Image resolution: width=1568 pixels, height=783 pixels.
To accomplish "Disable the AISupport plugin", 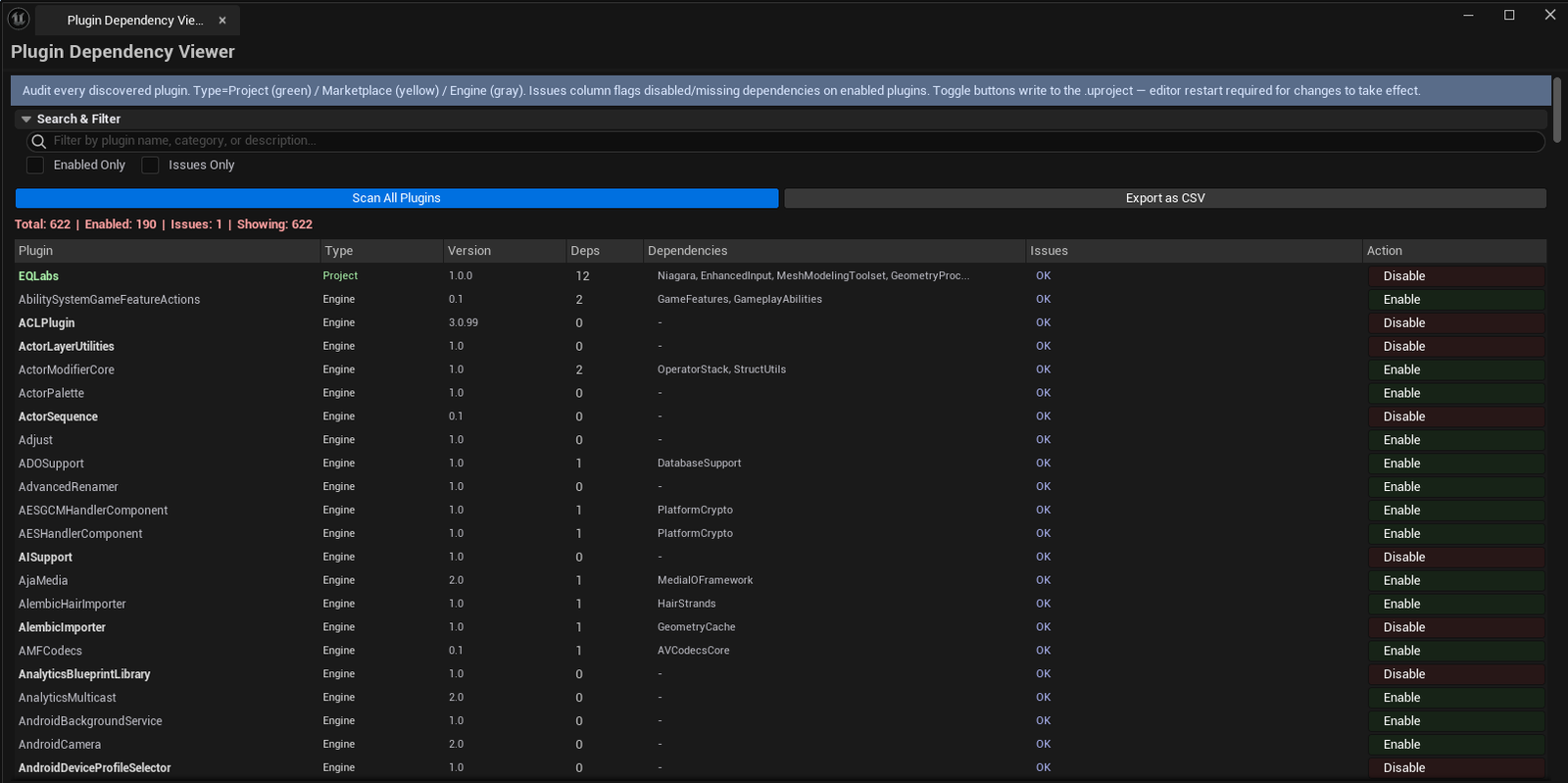I will pos(1456,558).
